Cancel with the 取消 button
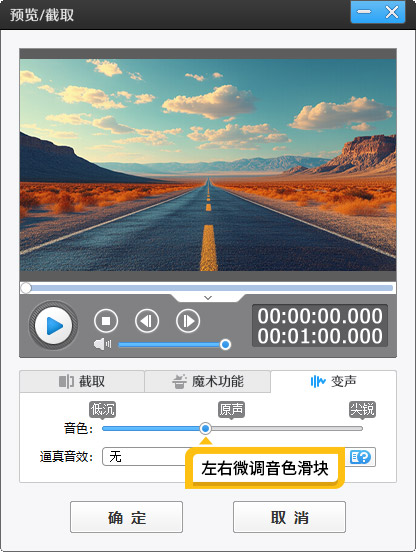The width and height of the screenshot is (416, 552). 289,517
